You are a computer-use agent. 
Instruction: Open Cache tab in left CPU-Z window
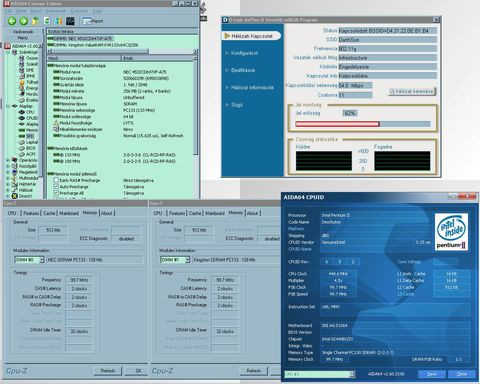pos(49,213)
